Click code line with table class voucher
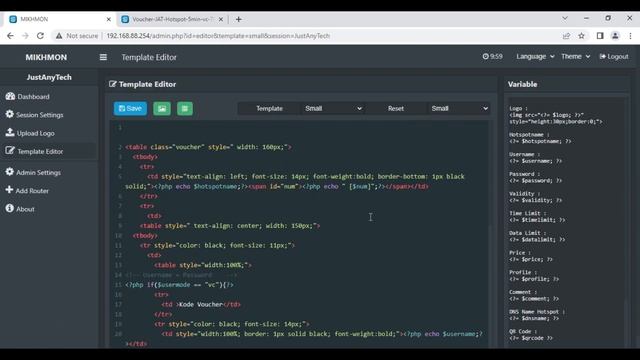 point(209,147)
